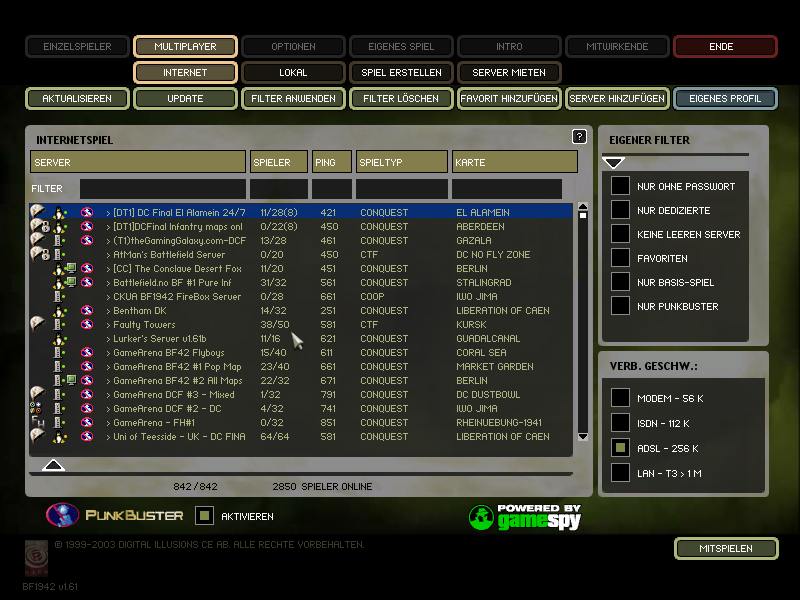Collapse the Eigener Filter panel triangle
Screen dimensions: 800x600
tap(613, 163)
